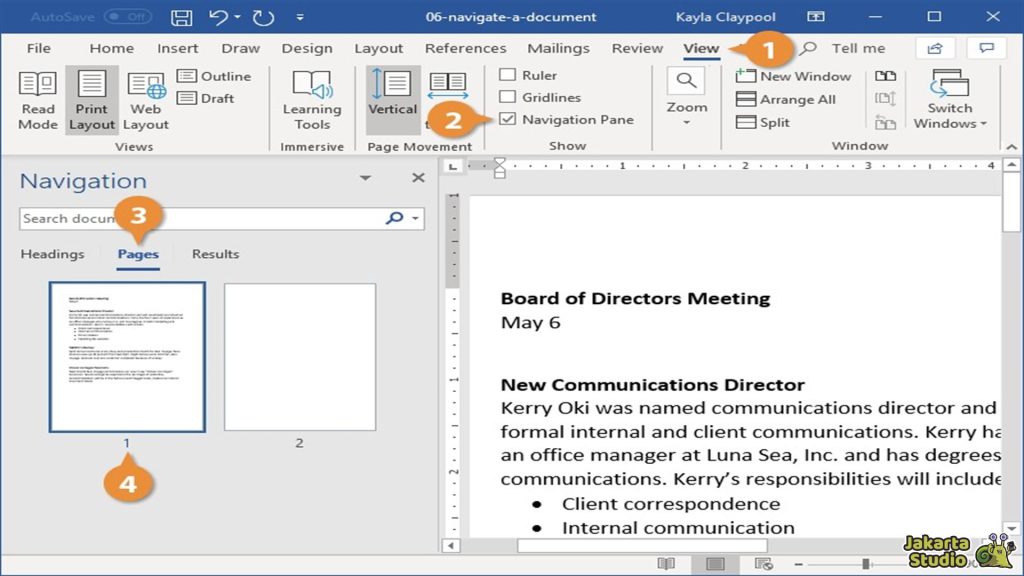
Task: Enable the Ruler checkbox
Action: click(508, 75)
